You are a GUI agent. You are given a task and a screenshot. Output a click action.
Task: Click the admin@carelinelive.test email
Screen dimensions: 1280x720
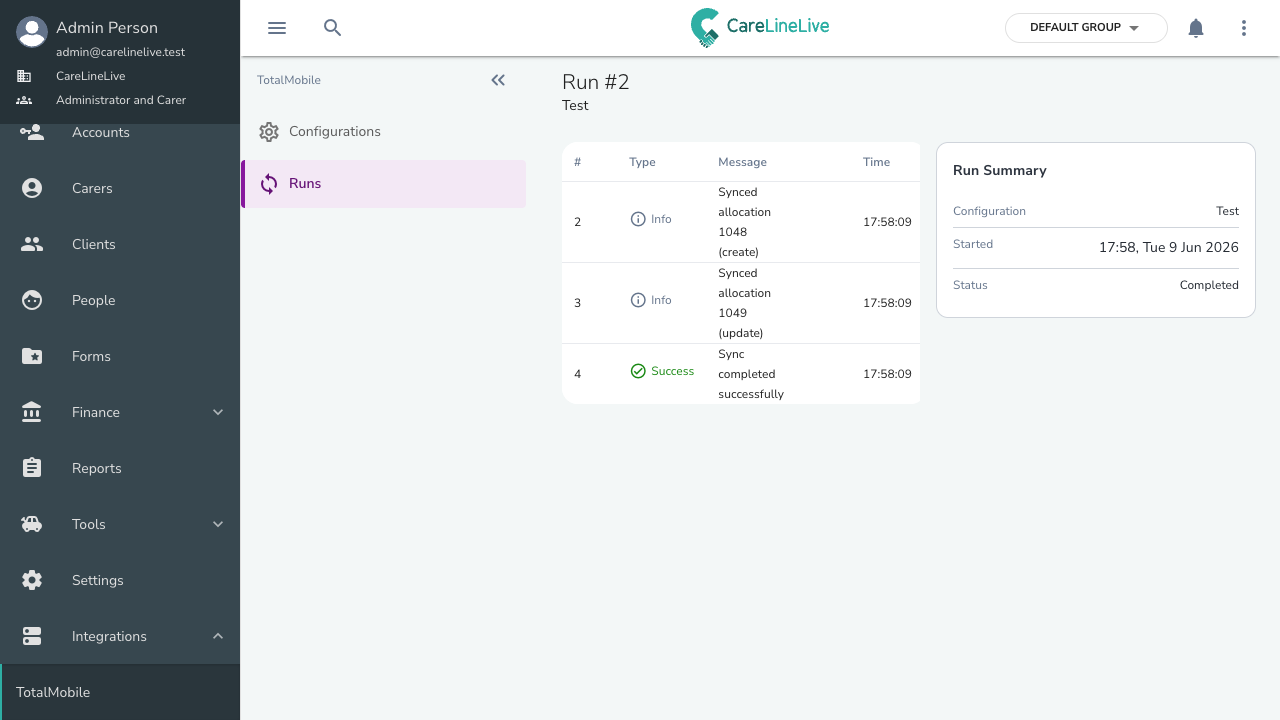pos(120,52)
